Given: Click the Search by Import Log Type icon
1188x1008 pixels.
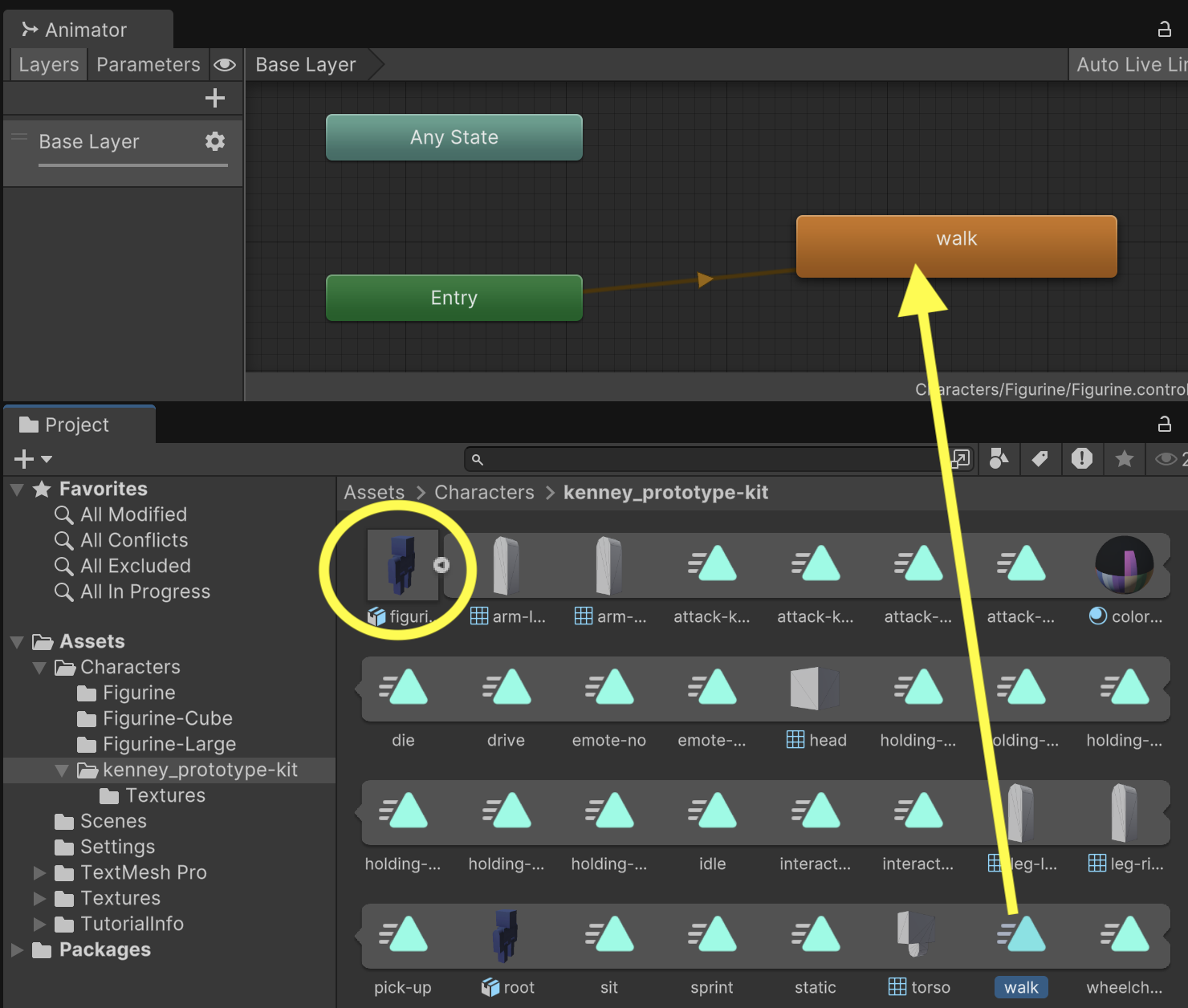Looking at the screenshot, I should tap(1081, 458).
